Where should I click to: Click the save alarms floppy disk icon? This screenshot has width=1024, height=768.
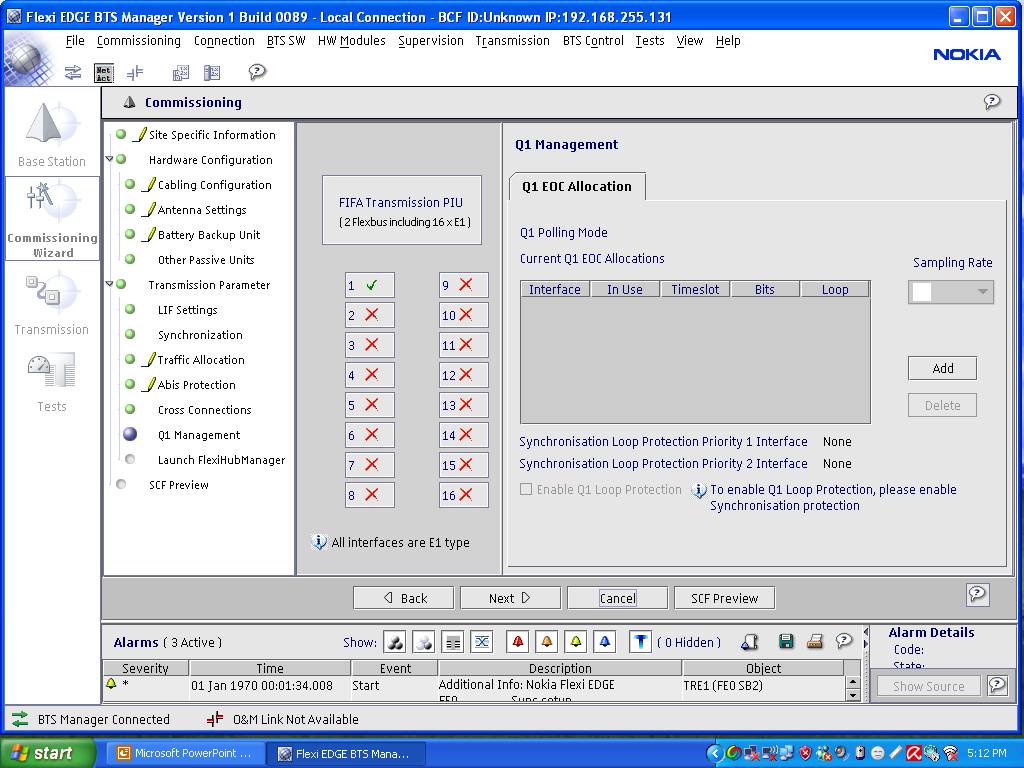pos(786,642)
